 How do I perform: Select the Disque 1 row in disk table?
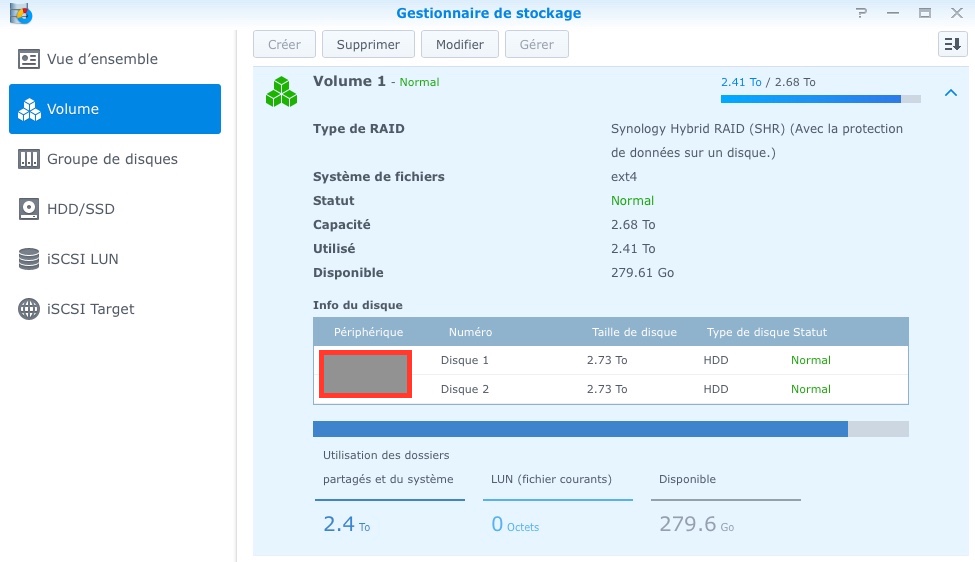tap(610, 360)
